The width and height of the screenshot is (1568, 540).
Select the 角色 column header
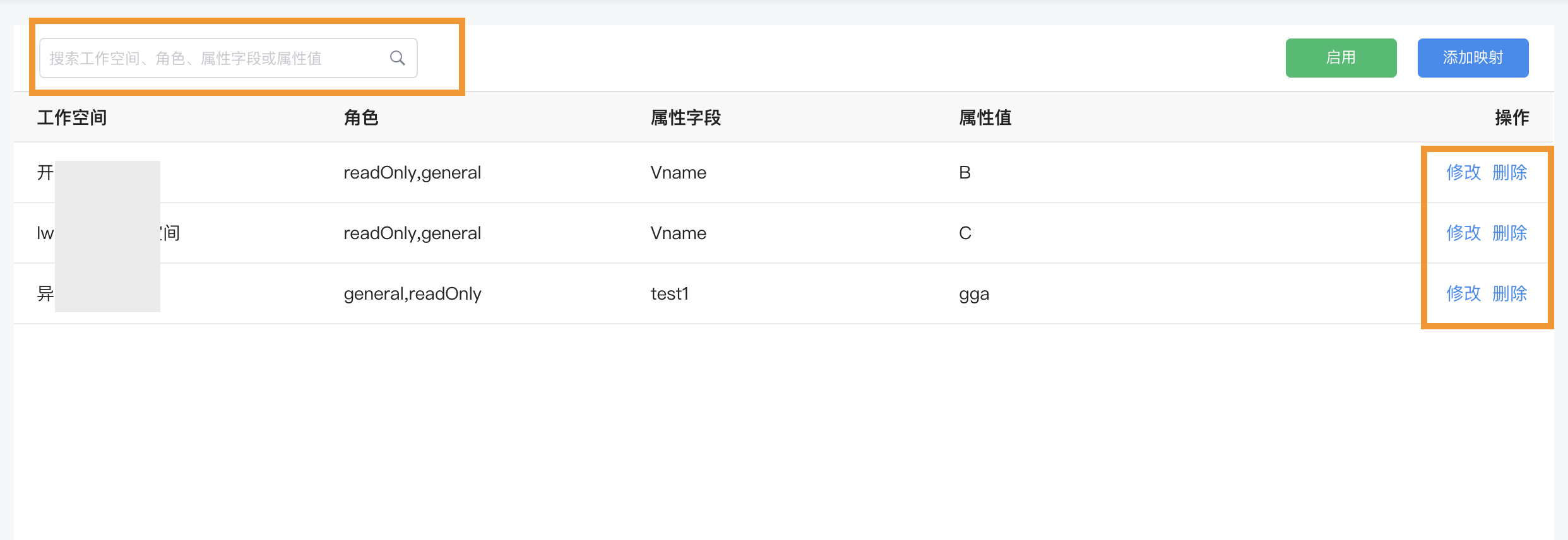(361, 117)
